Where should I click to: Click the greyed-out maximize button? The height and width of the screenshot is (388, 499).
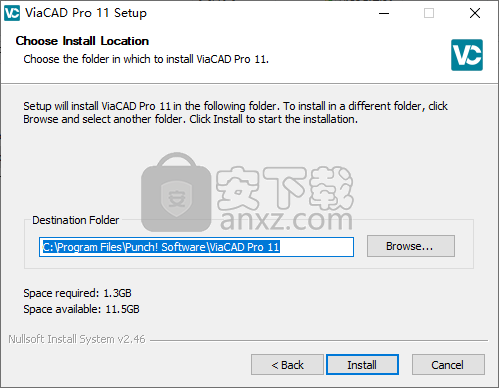(x=429, y=13)
